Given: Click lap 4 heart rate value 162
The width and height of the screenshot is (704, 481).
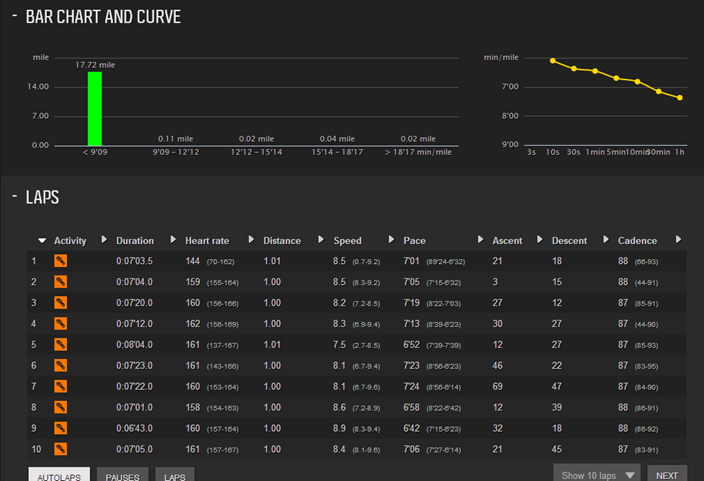Looking at the screenshot, I should pyautogui.click(x=193, y=324).
